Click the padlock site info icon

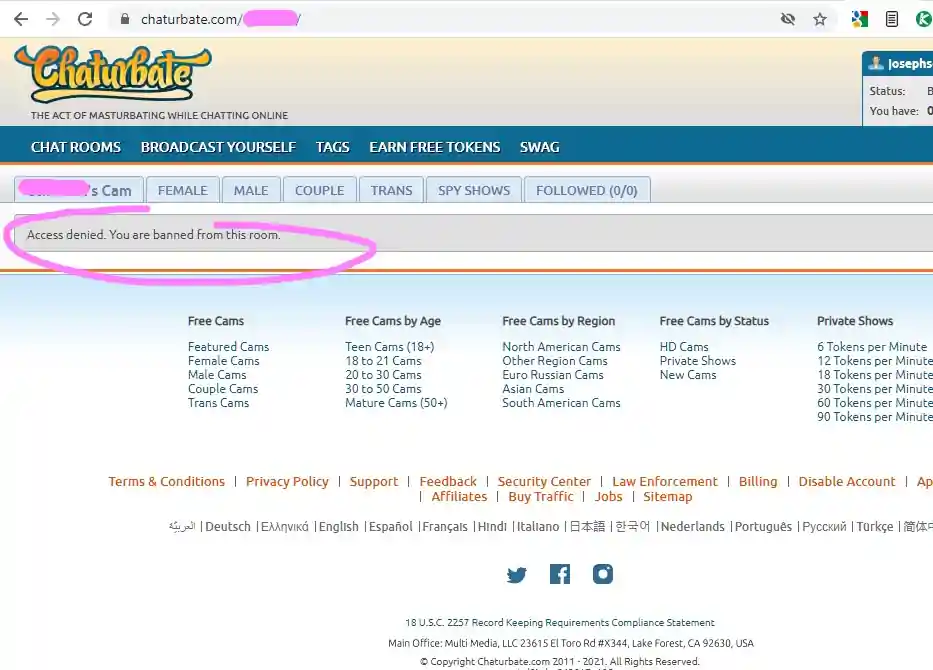click(x=124, y=19)
